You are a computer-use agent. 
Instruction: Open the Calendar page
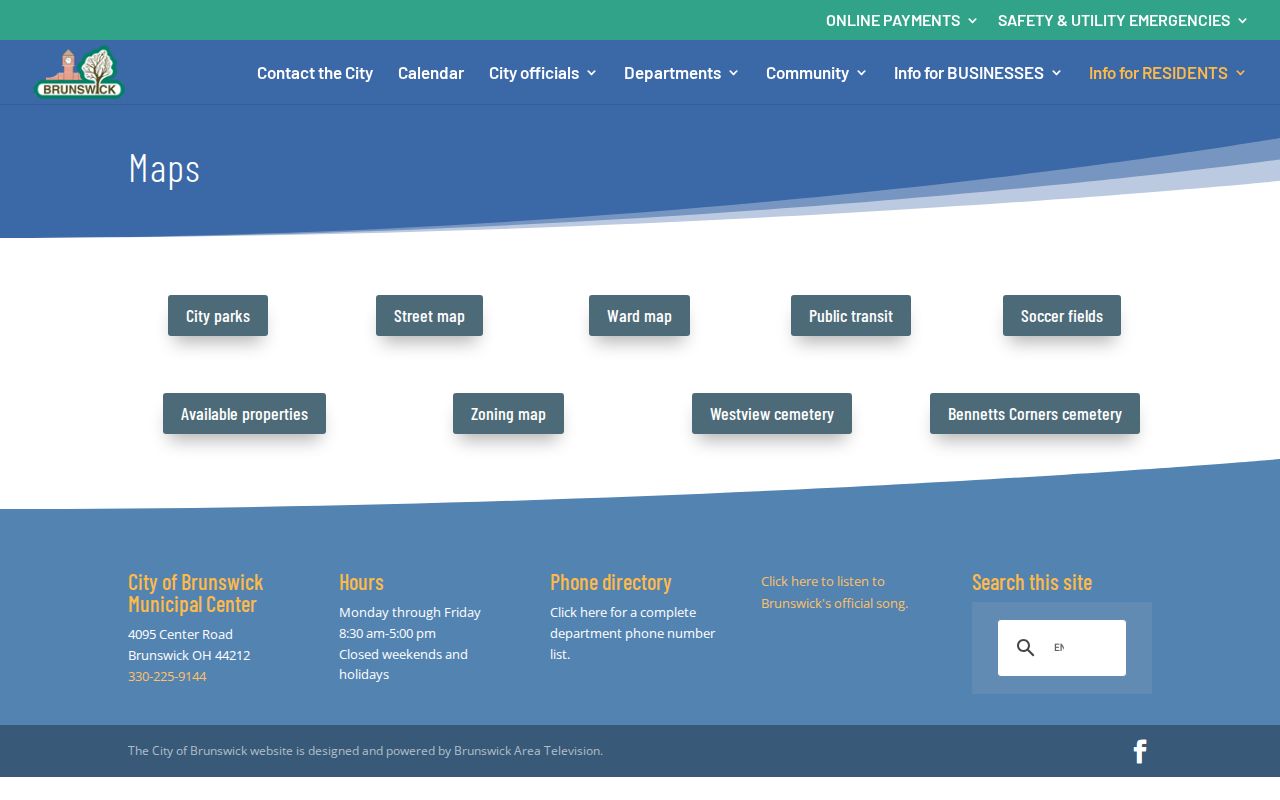(x=431, y=73)
